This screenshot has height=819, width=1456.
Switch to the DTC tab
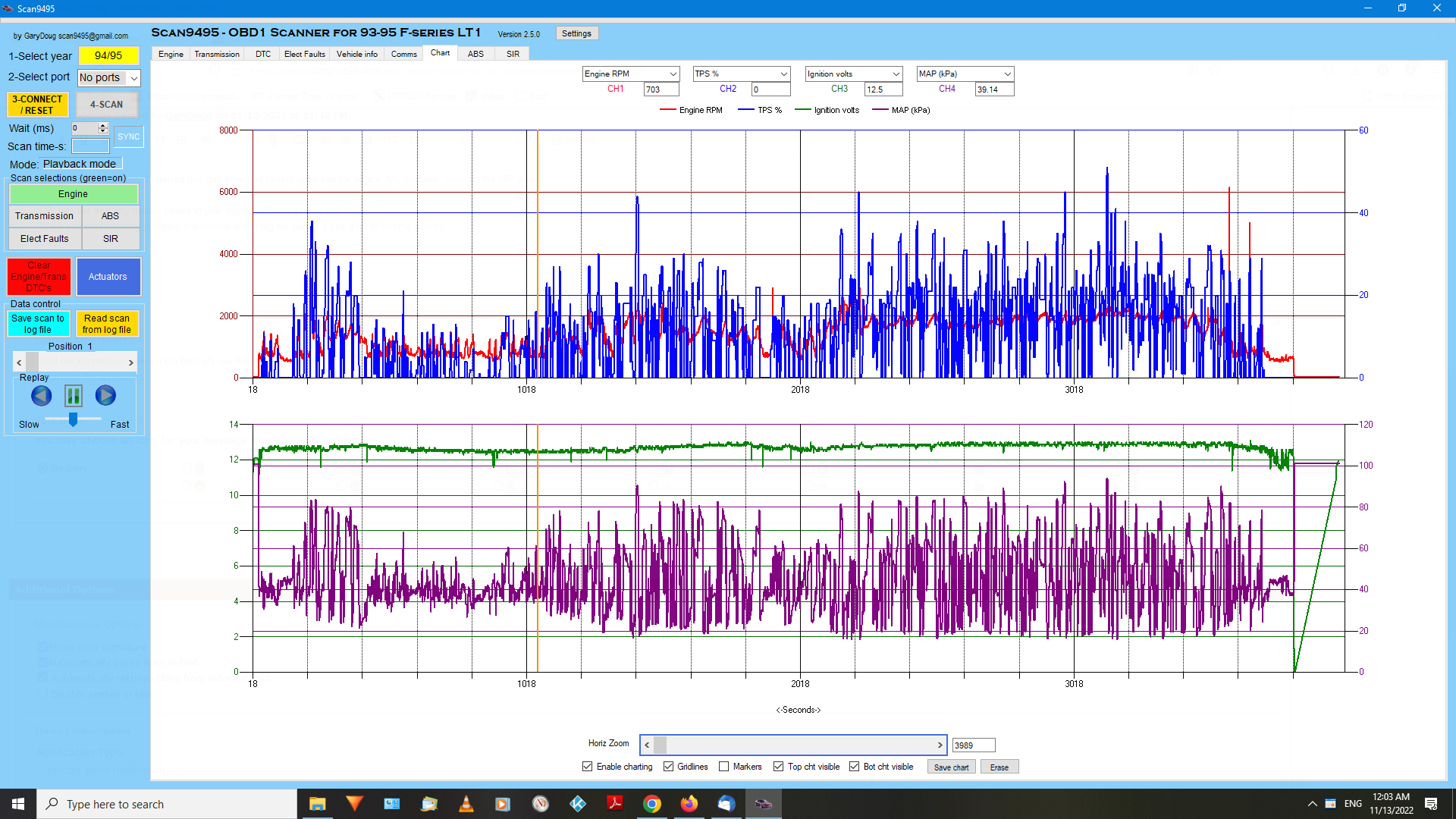point(263,54)
